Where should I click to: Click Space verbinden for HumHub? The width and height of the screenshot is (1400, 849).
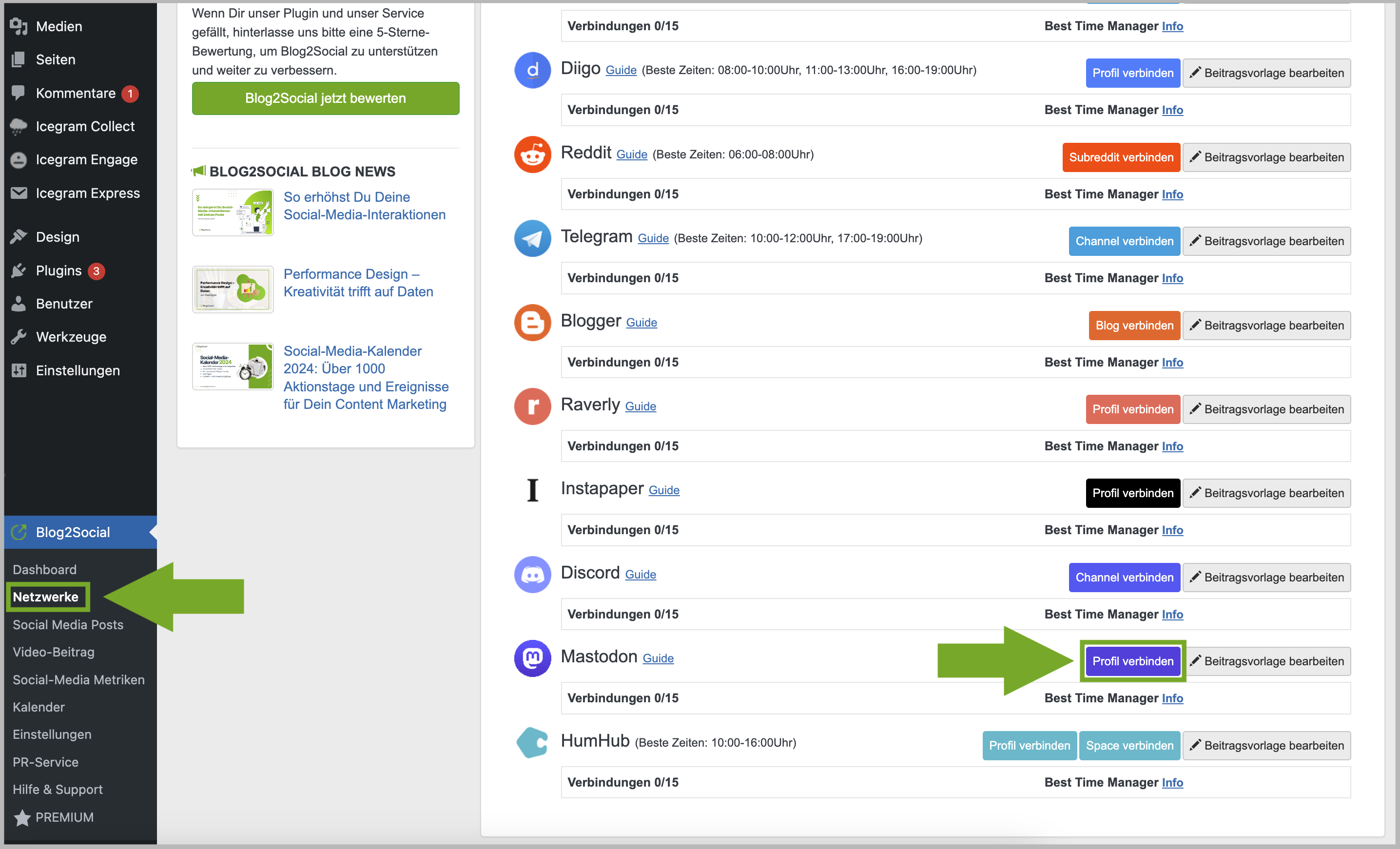pyautogui.click(x=1129, y=746)
